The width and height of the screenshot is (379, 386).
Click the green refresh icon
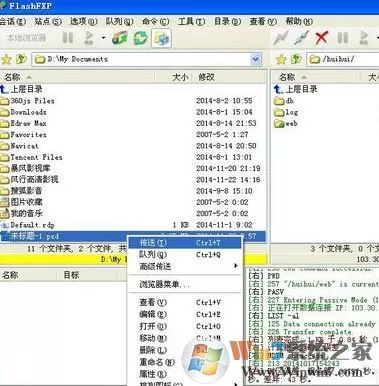pos(141,38)
